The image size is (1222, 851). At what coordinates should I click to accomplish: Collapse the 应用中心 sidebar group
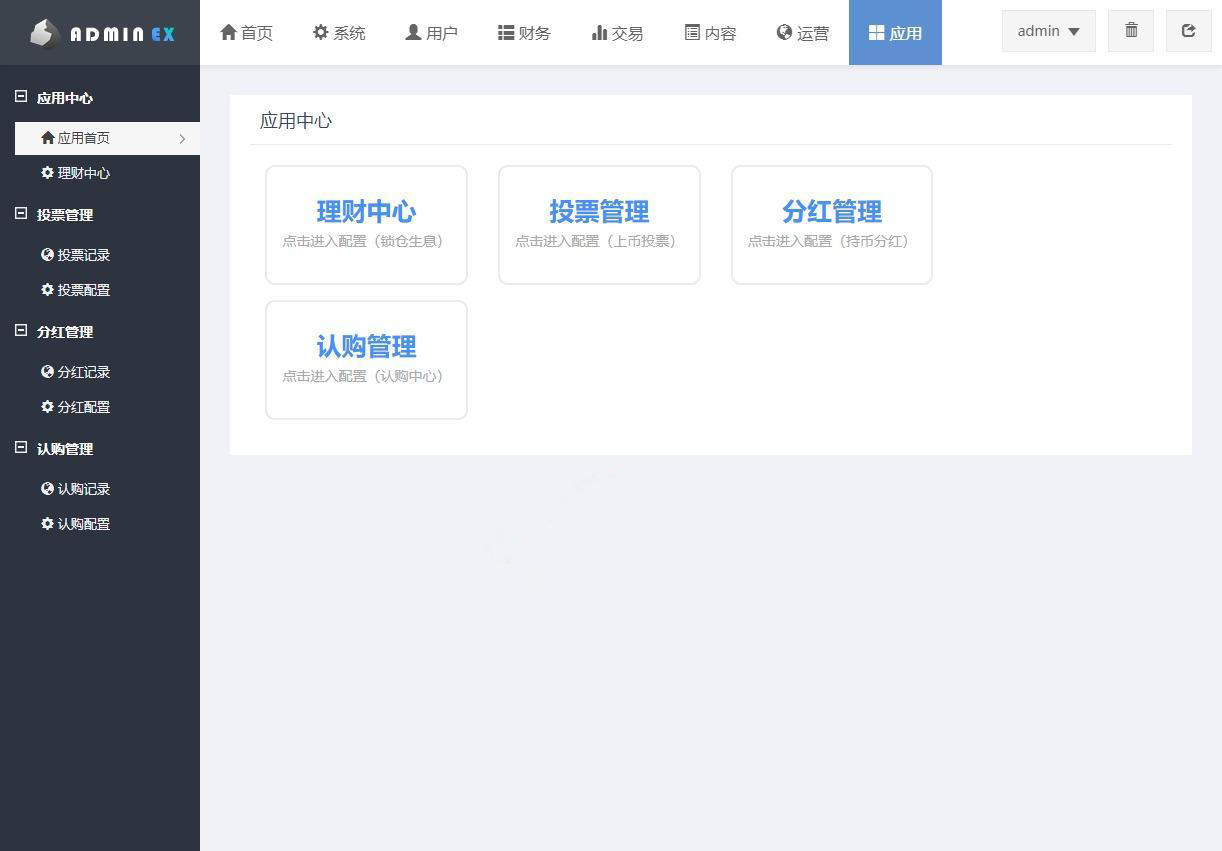21,97
